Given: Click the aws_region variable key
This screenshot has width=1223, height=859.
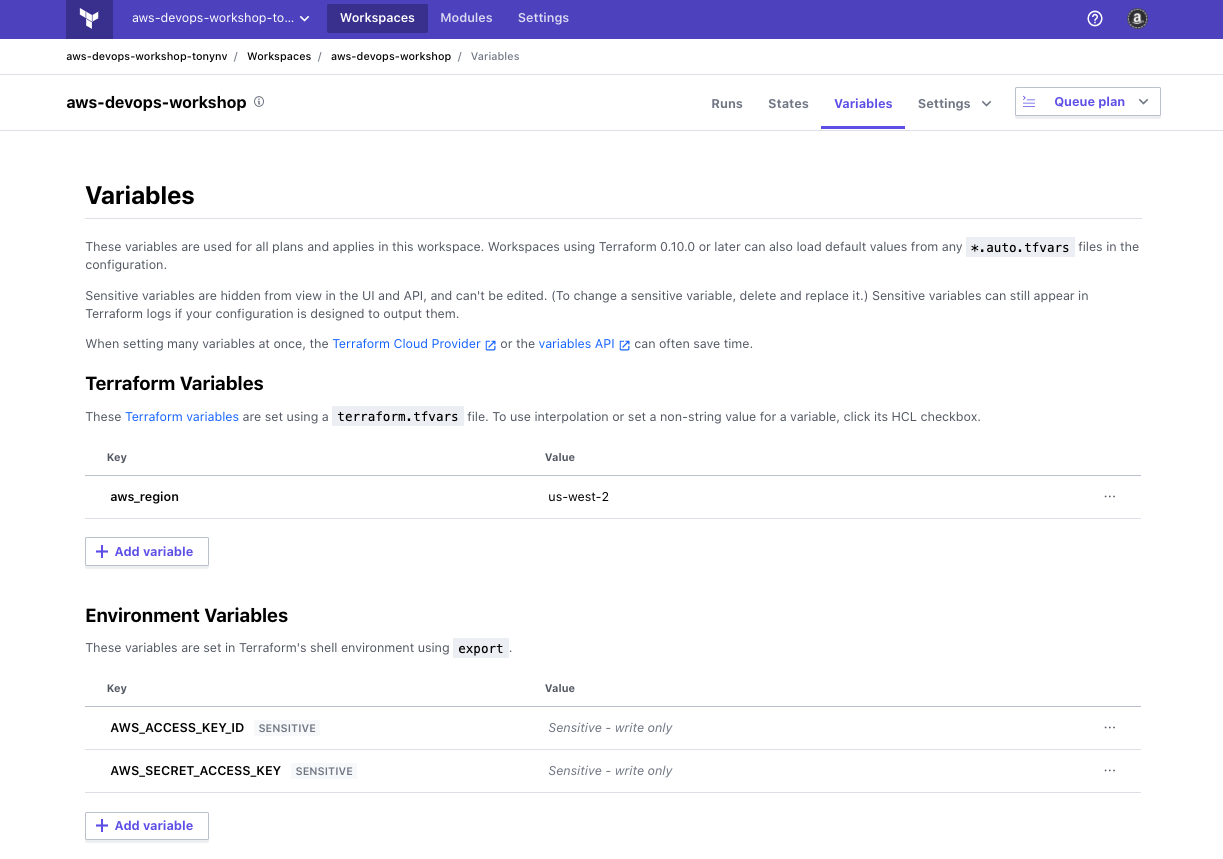Looking at the screenshot, I should (x=145, y=497).
